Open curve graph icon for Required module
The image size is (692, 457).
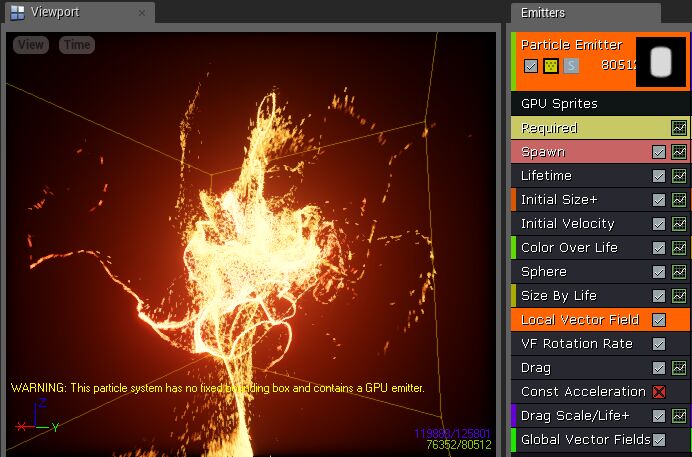(679, 128)
